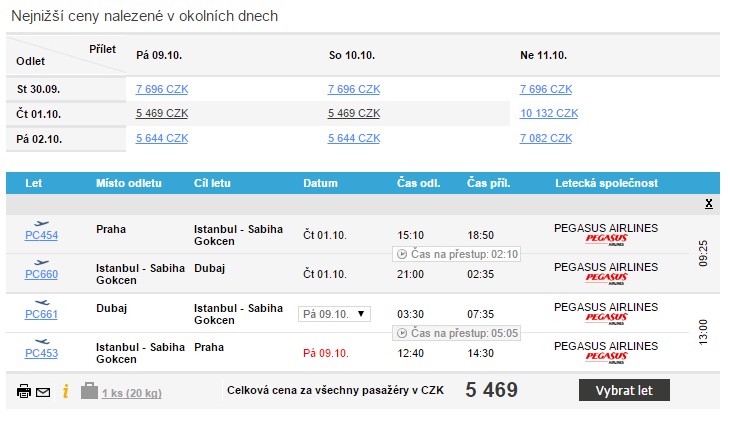Click the Pegasus logo in PC454 row
Viewport: 730px width, 421px height.
point(606,240)
